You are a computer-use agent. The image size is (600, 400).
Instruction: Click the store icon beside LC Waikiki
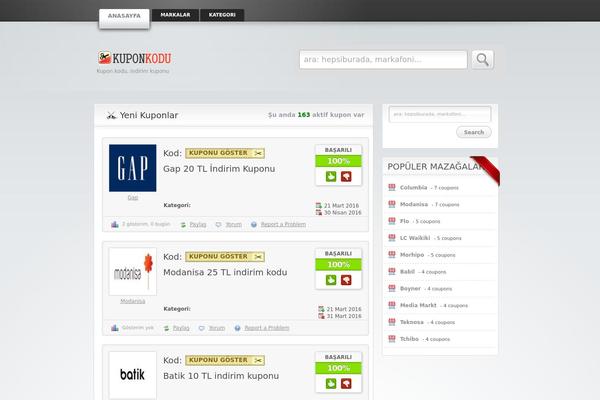(x=392, y=238)
